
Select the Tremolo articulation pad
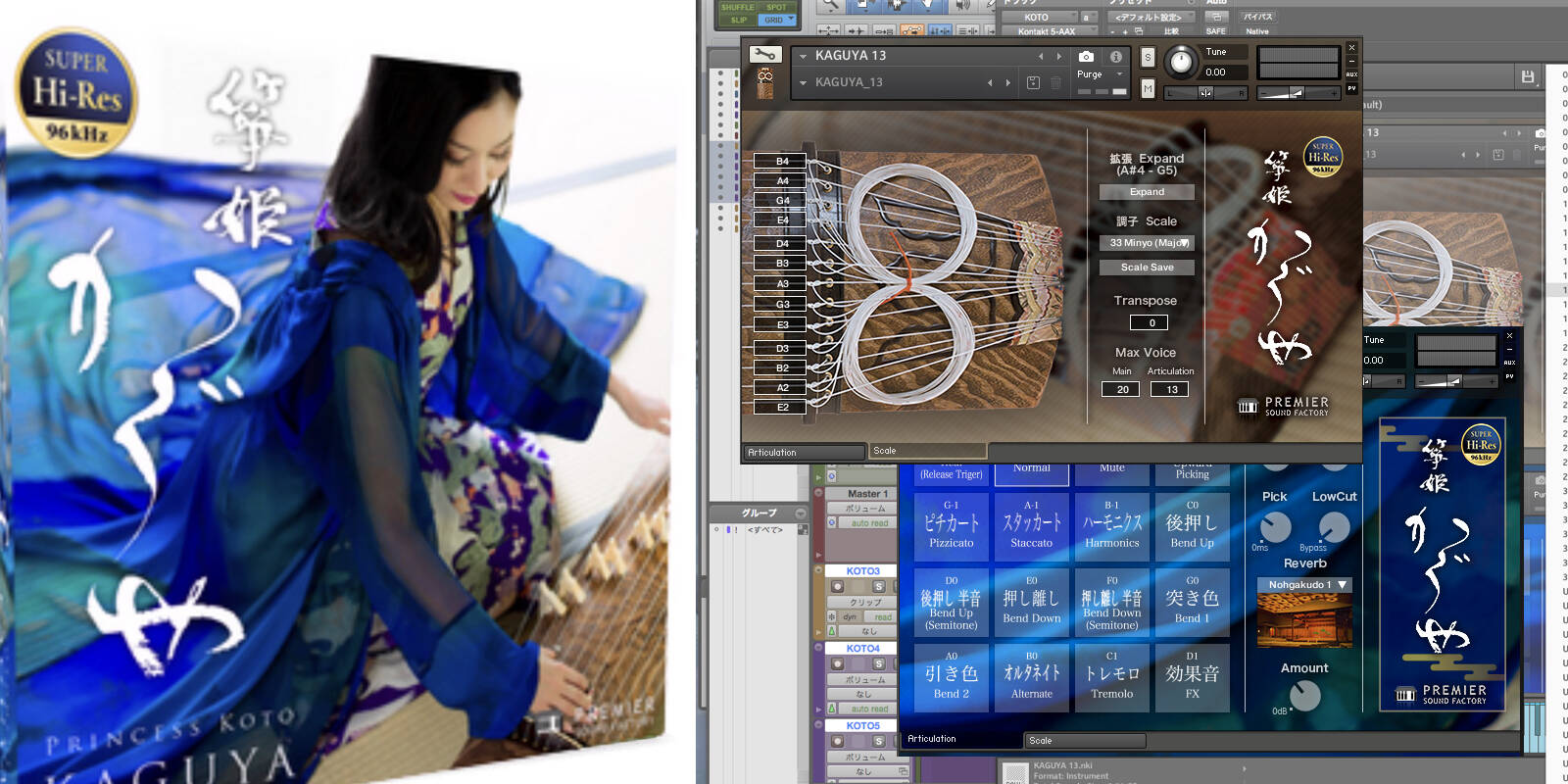click(x=1112, y=678)
